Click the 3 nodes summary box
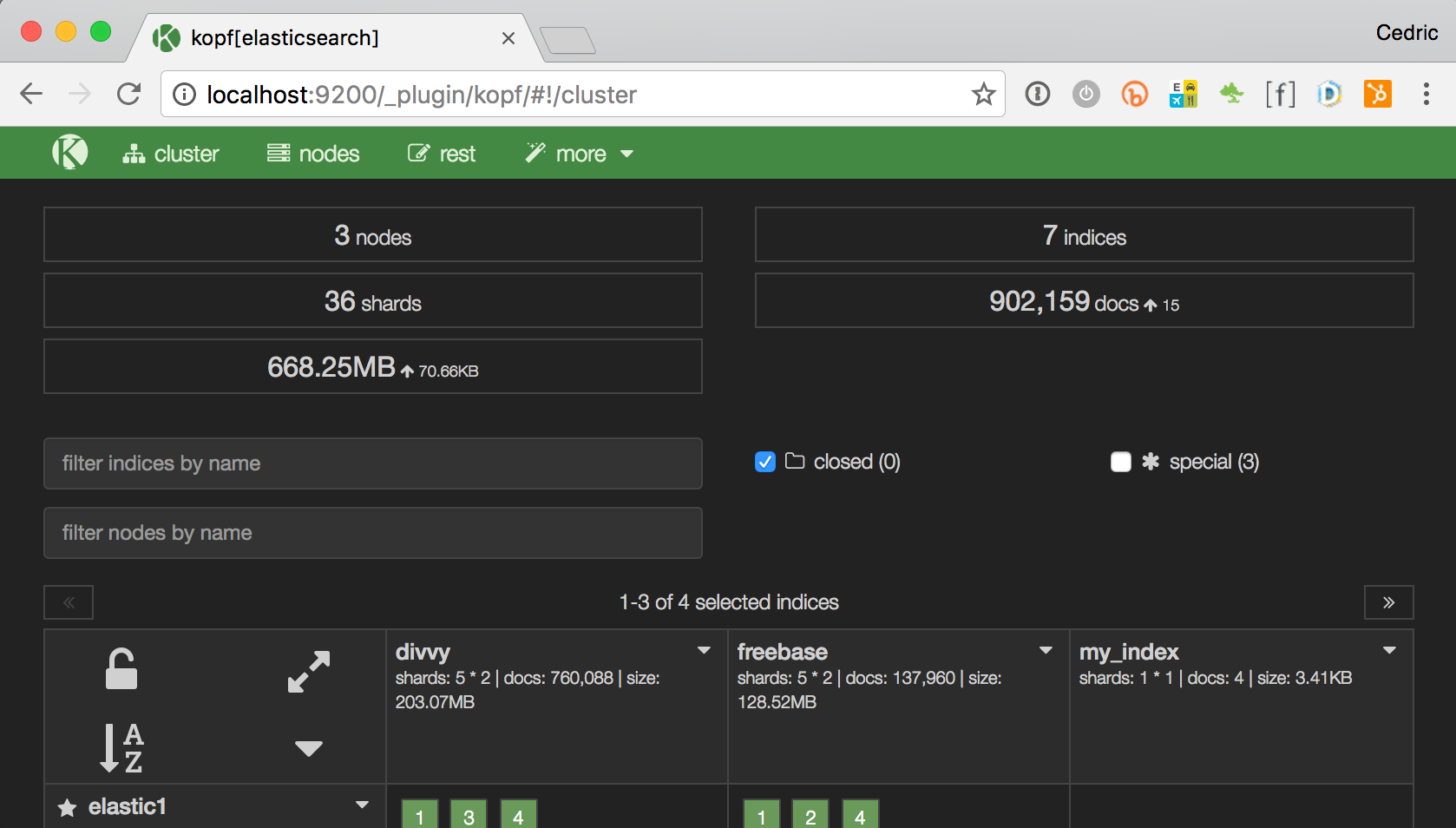This screenshot has width=1456, height=828. point(373,234)
